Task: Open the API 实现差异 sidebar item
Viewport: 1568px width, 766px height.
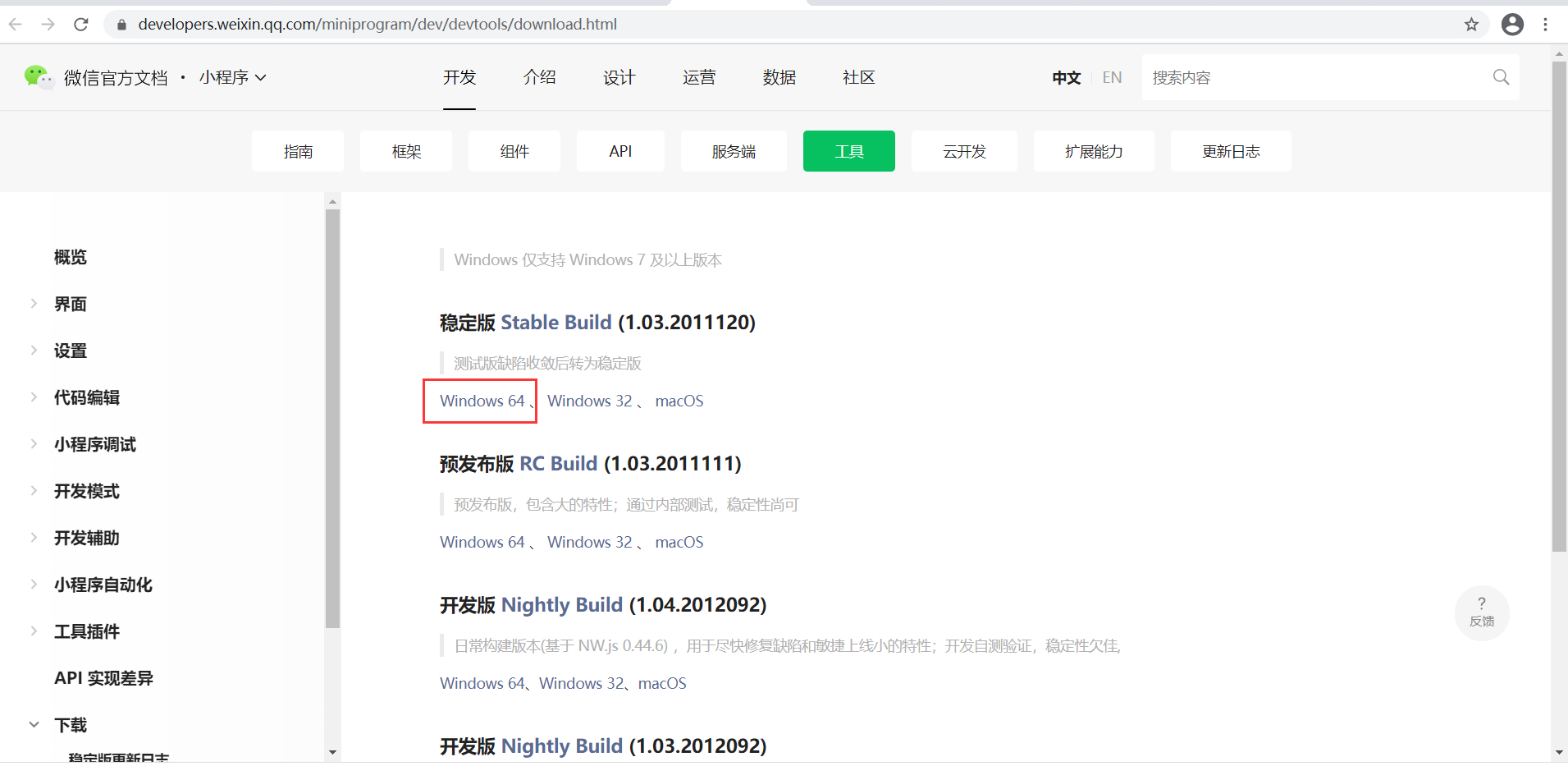Action: click(103, 678)
